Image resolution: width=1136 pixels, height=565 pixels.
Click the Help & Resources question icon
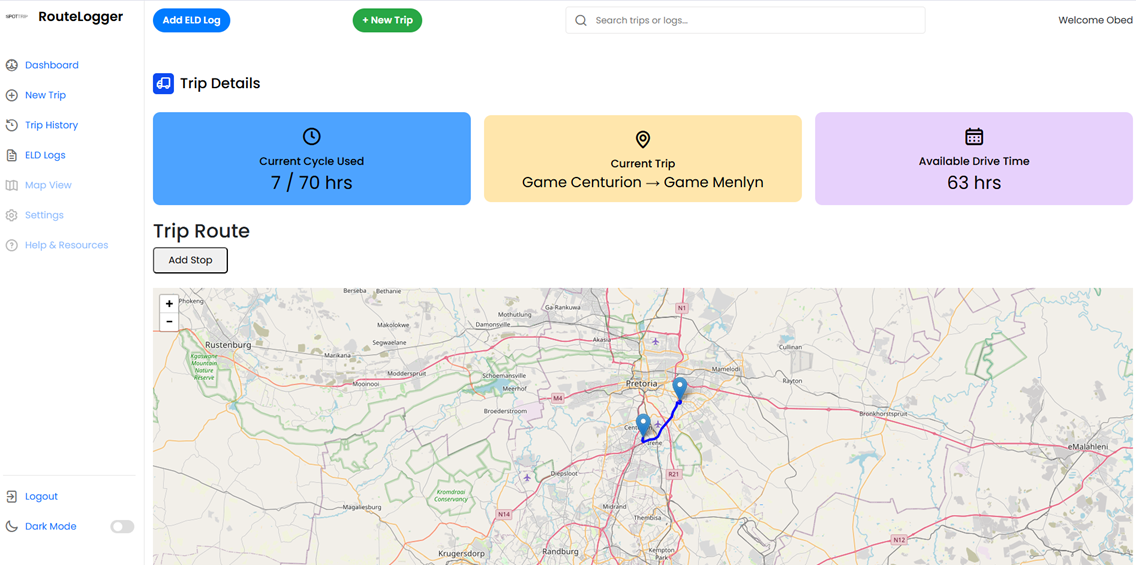[x=12, y=246]
